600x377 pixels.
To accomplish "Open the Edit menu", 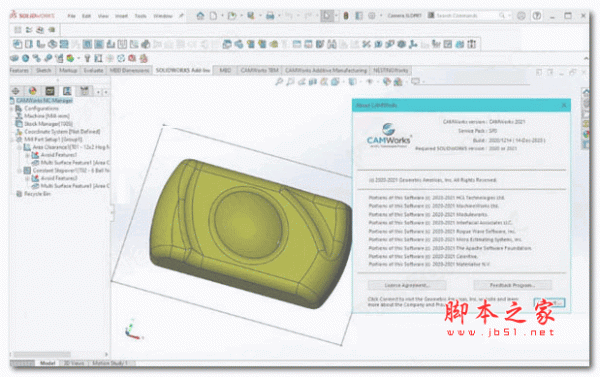I will pyautogui.click(x=86, y=16).
